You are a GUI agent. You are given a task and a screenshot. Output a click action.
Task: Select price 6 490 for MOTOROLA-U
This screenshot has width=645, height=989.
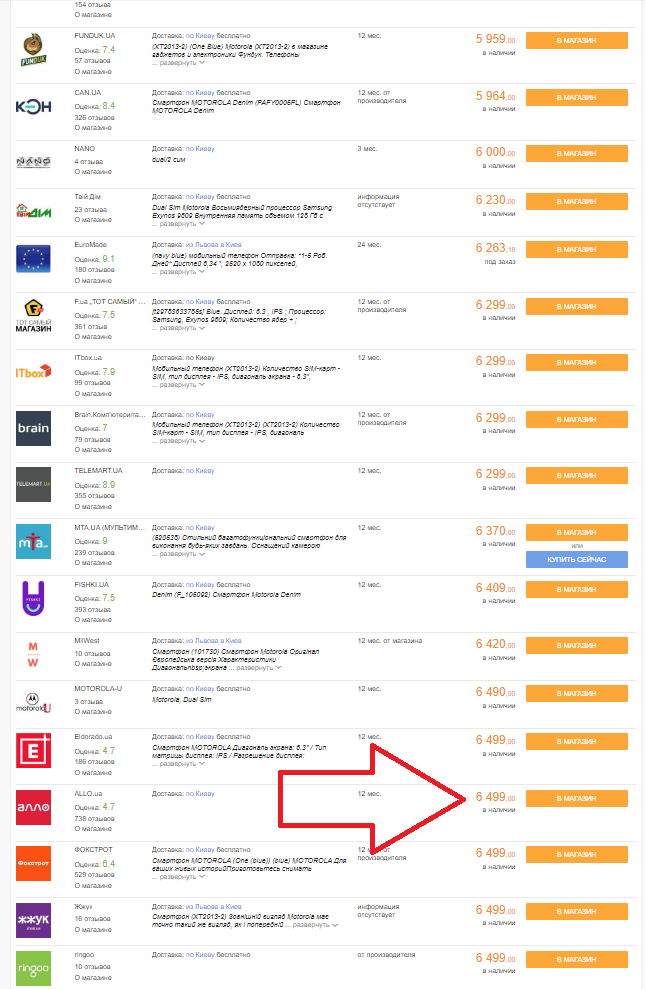coord(495,692)
